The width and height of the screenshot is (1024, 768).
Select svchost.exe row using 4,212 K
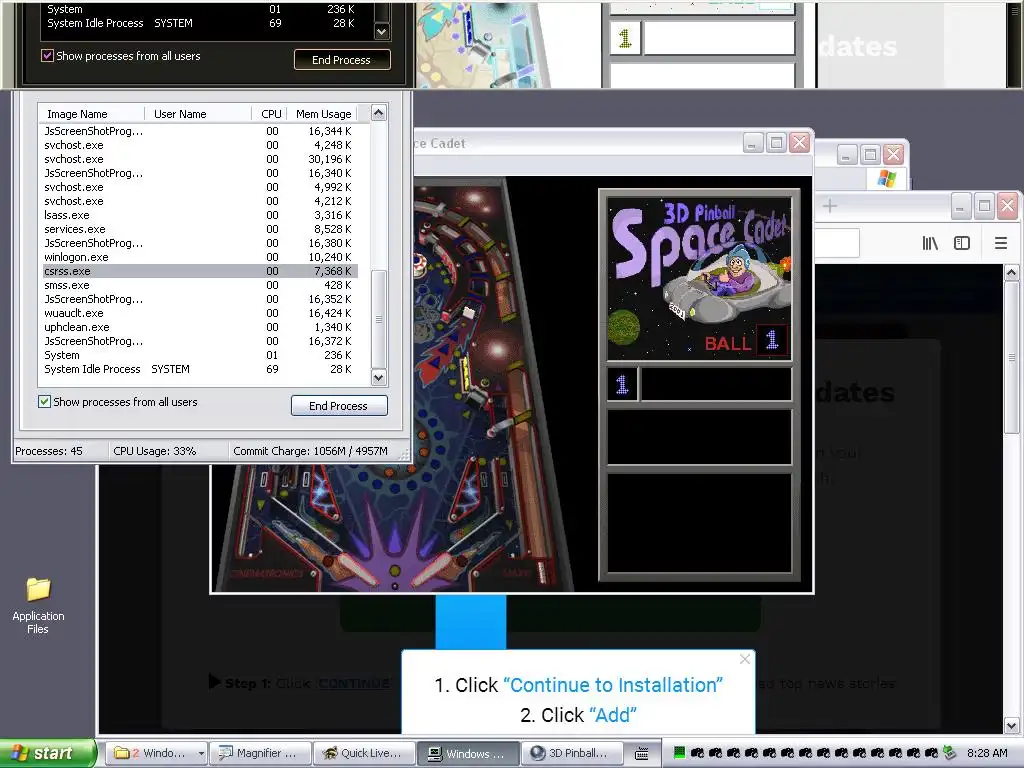200,201
